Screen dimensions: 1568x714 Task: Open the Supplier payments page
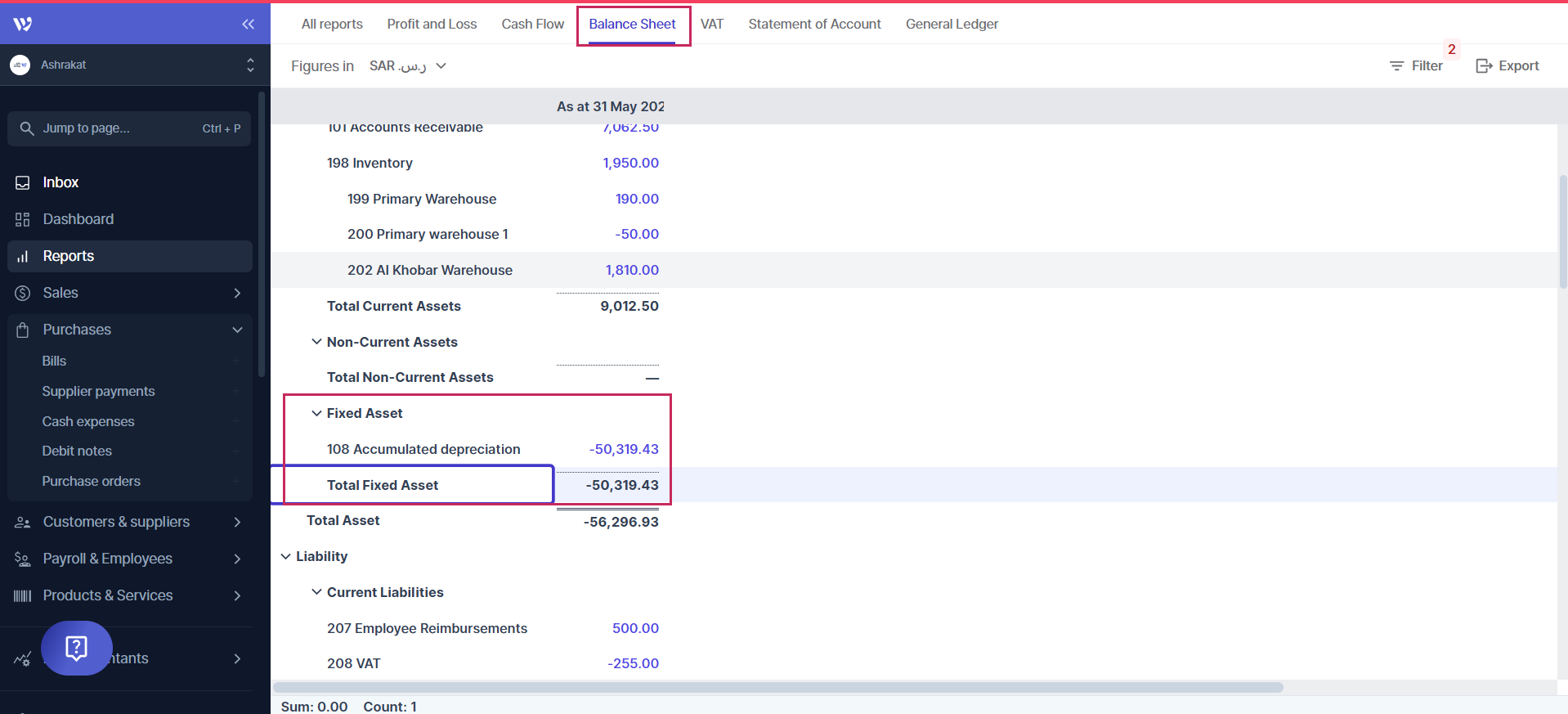[x=98, y=392]
